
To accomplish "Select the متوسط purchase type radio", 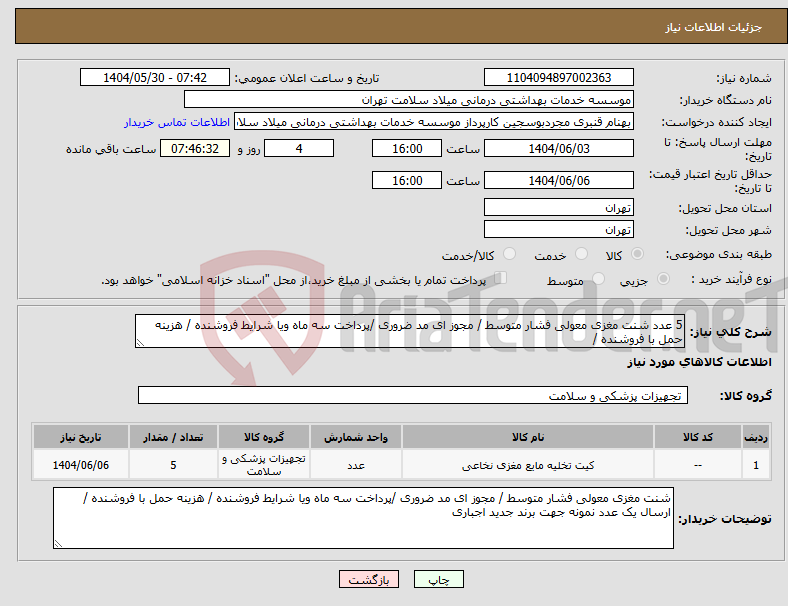I will pyautogui.click(x=598, y=279).
